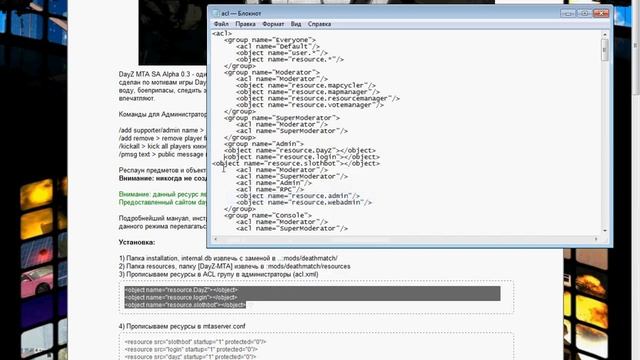This screenshot has height=360, width=640.
Task: Click the line '<acl name="RPC"/>'
Action: [270, 189]
